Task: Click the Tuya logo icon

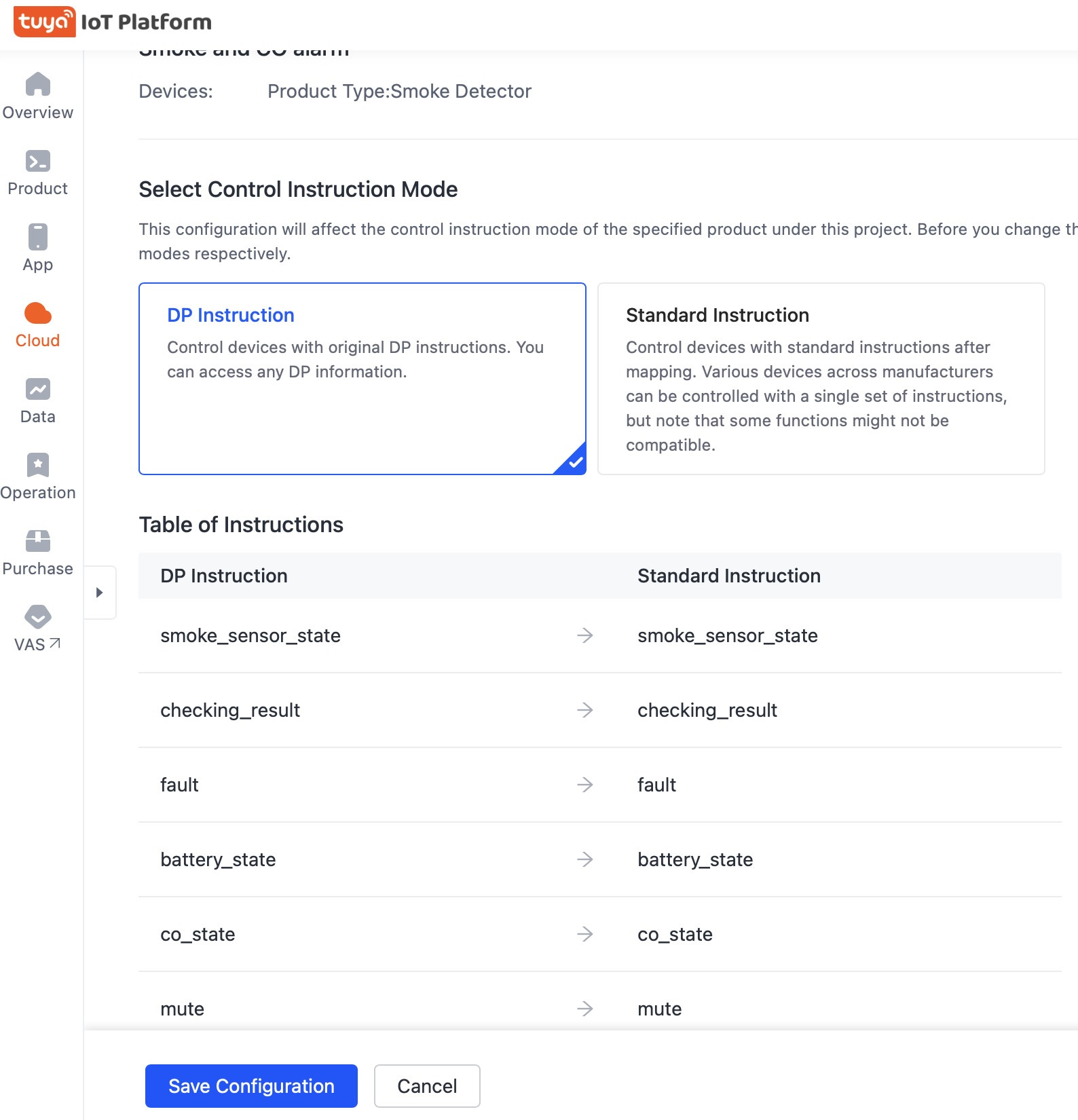Action: 45,22
